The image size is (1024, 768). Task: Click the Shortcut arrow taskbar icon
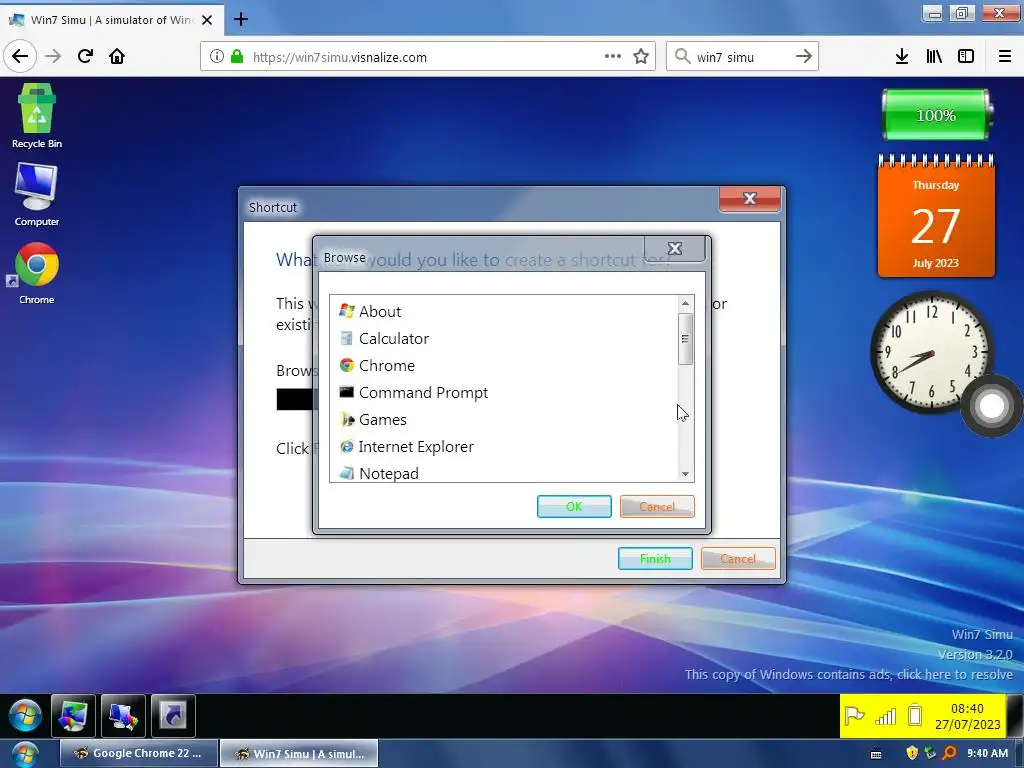173,716
